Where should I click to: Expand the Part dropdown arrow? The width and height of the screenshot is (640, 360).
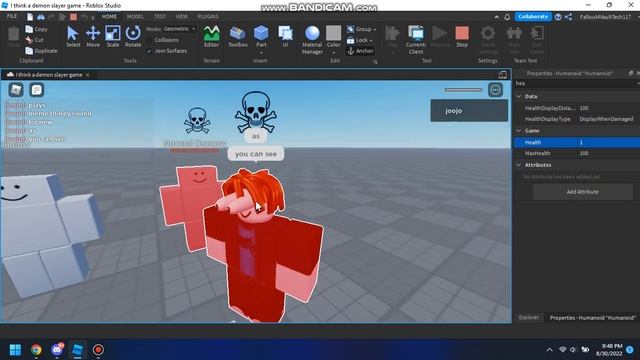click(261, 53)
